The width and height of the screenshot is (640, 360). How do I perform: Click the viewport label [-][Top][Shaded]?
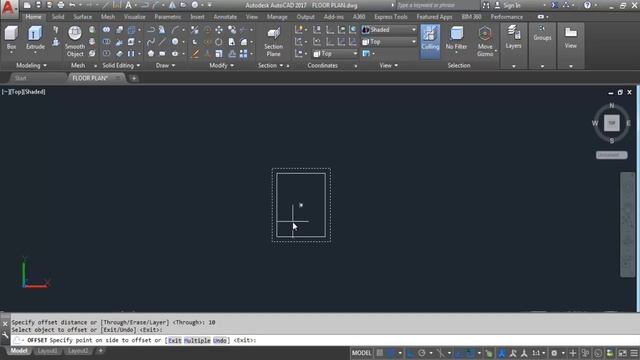pyautogui.click(x=24, y=92)
